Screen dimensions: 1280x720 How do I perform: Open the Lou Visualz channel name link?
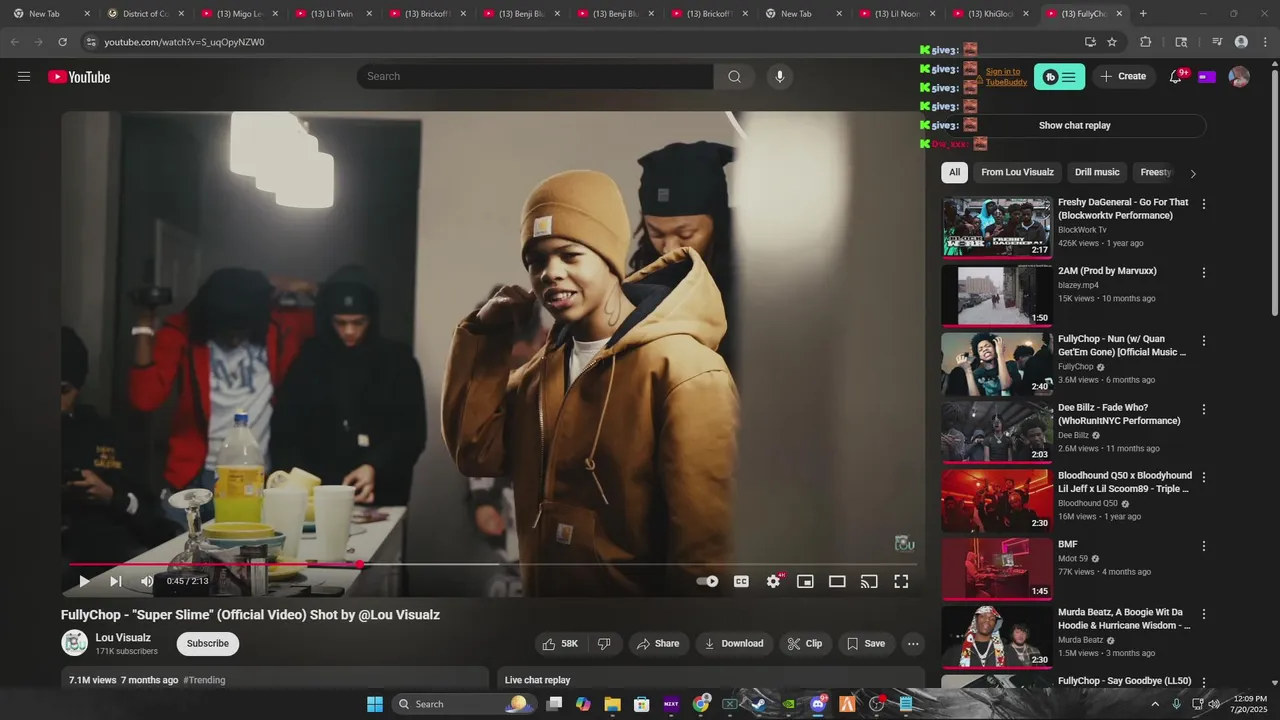[x=123, y=637]
